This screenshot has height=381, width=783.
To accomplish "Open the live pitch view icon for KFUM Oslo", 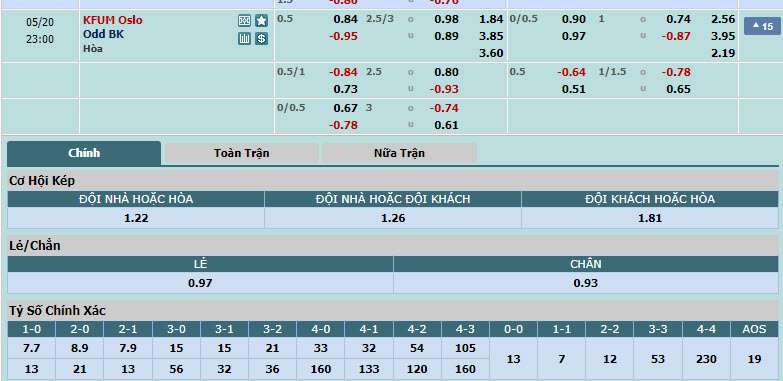I will click(244, 20).
